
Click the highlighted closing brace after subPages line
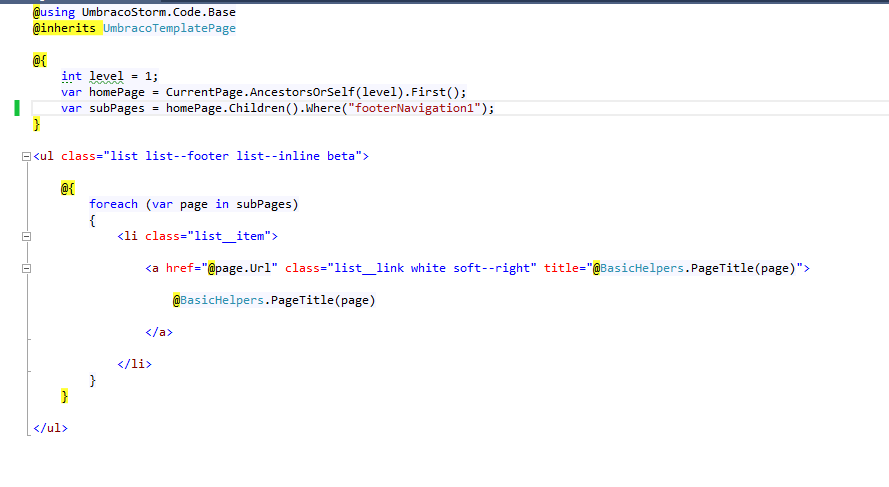coord(36,124)
